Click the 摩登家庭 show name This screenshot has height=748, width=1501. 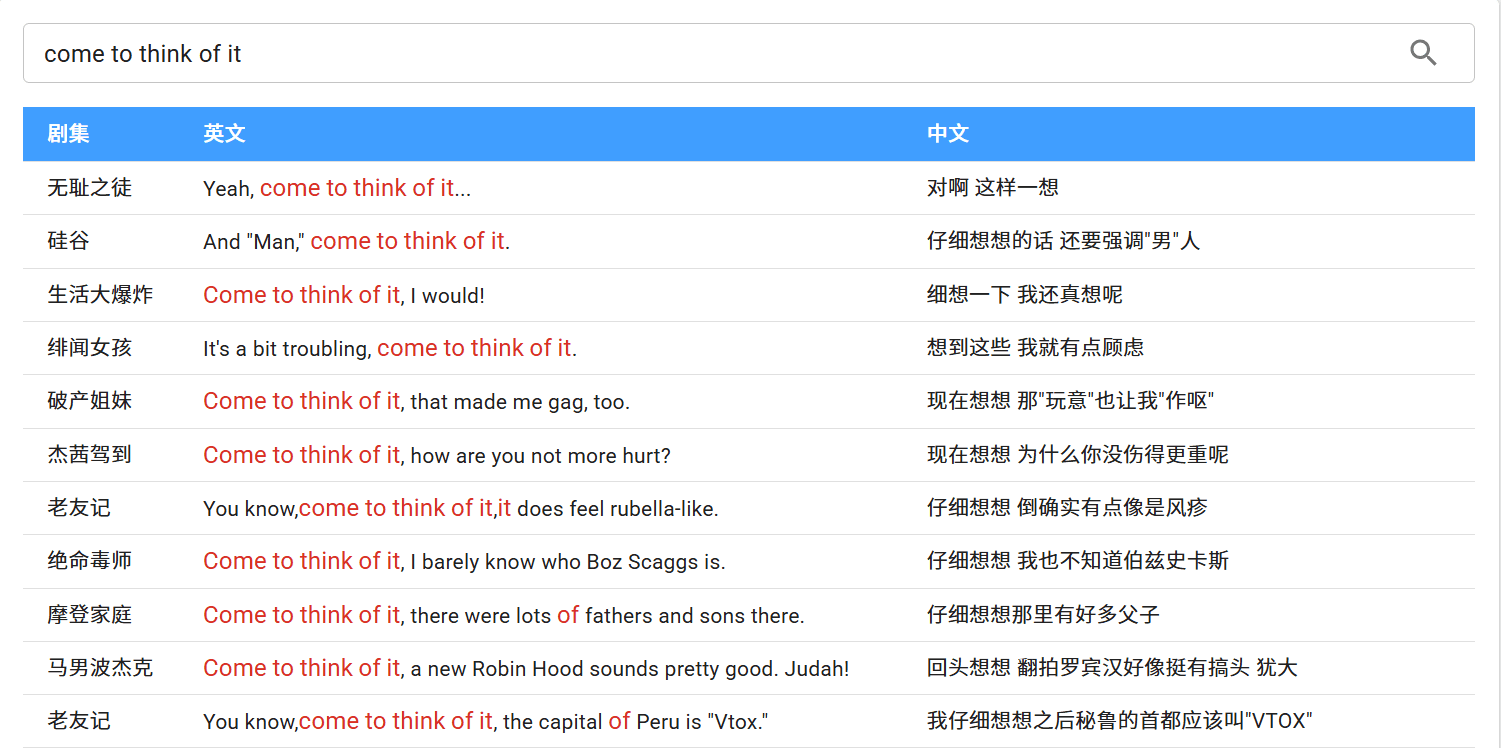pyautogui.click(x=89, y=615)
